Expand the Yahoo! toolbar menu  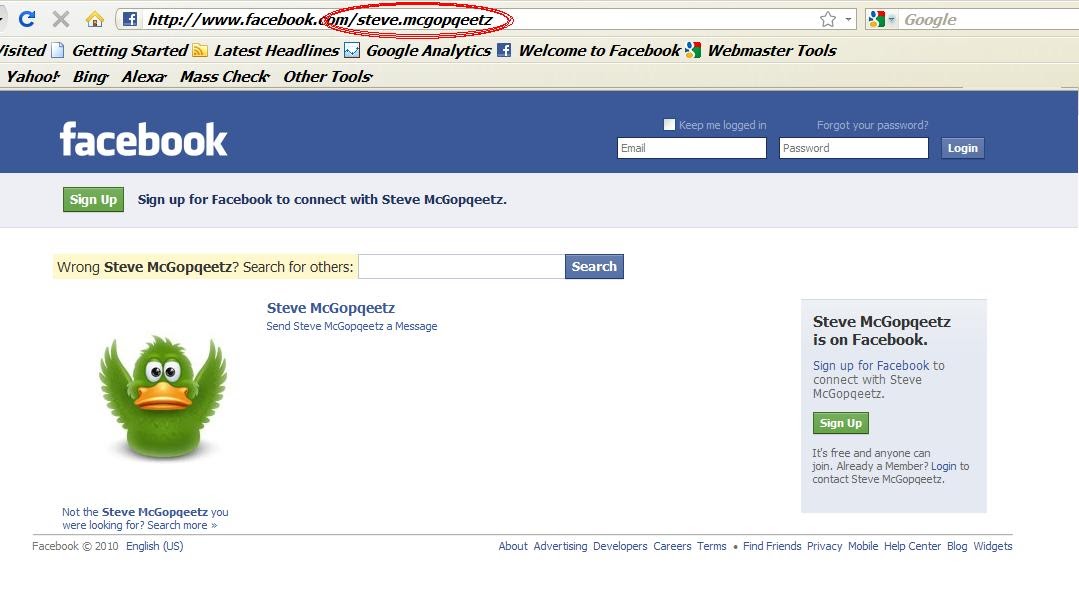tap(33, 76)
